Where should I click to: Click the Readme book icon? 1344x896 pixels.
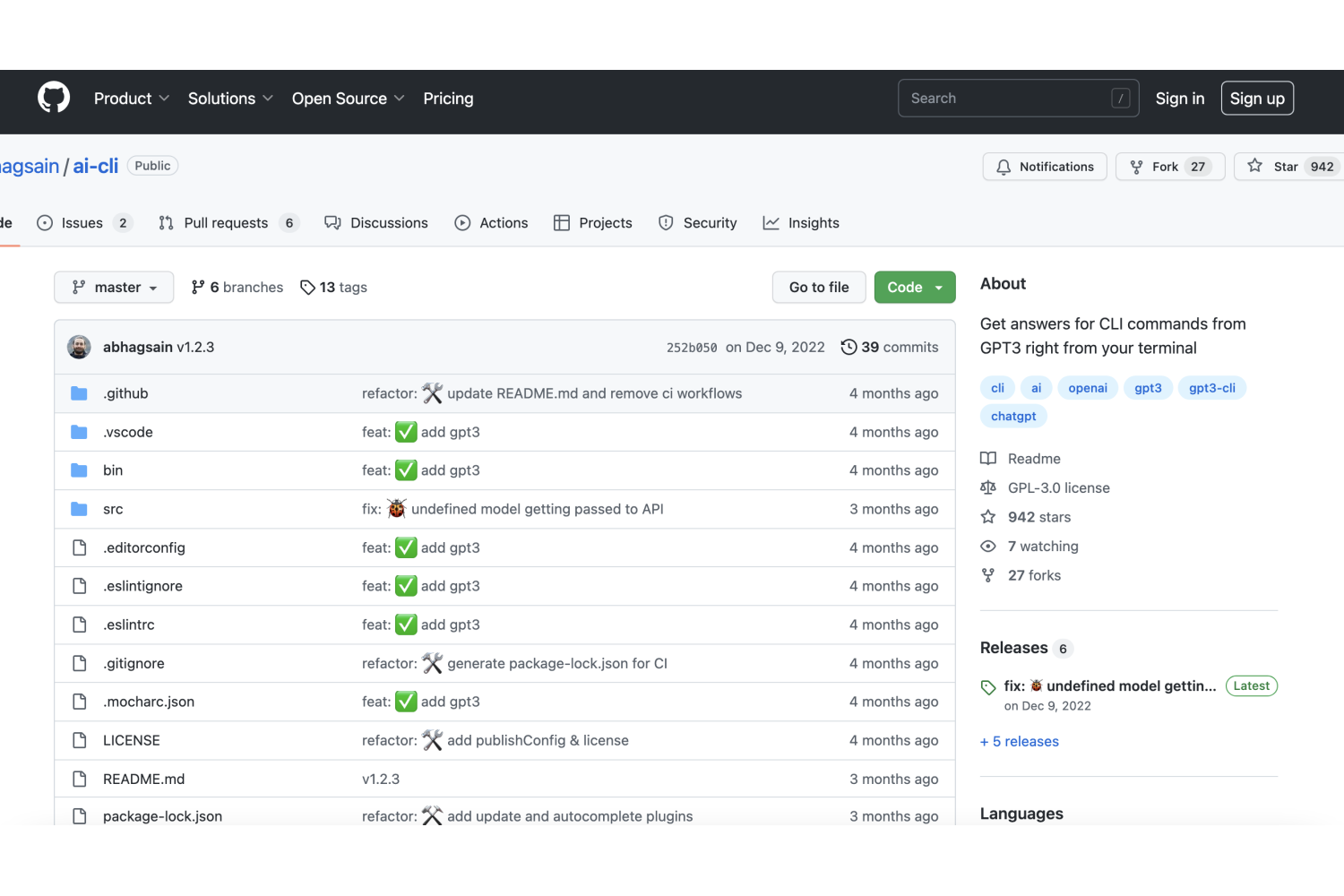pos(988,459)
